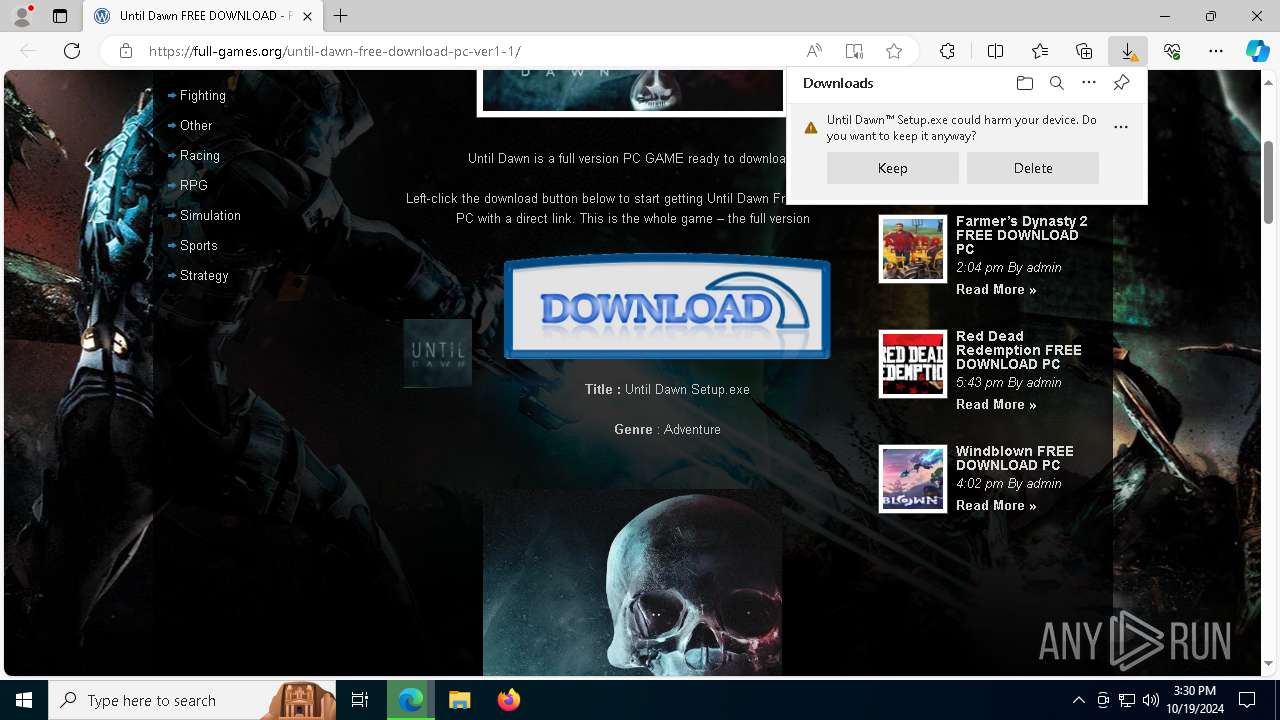Image resolution: width=1280 pixels, height=720 pixels.
Task: Show hidden system tray icons
Action: [x=1078, y=700]
